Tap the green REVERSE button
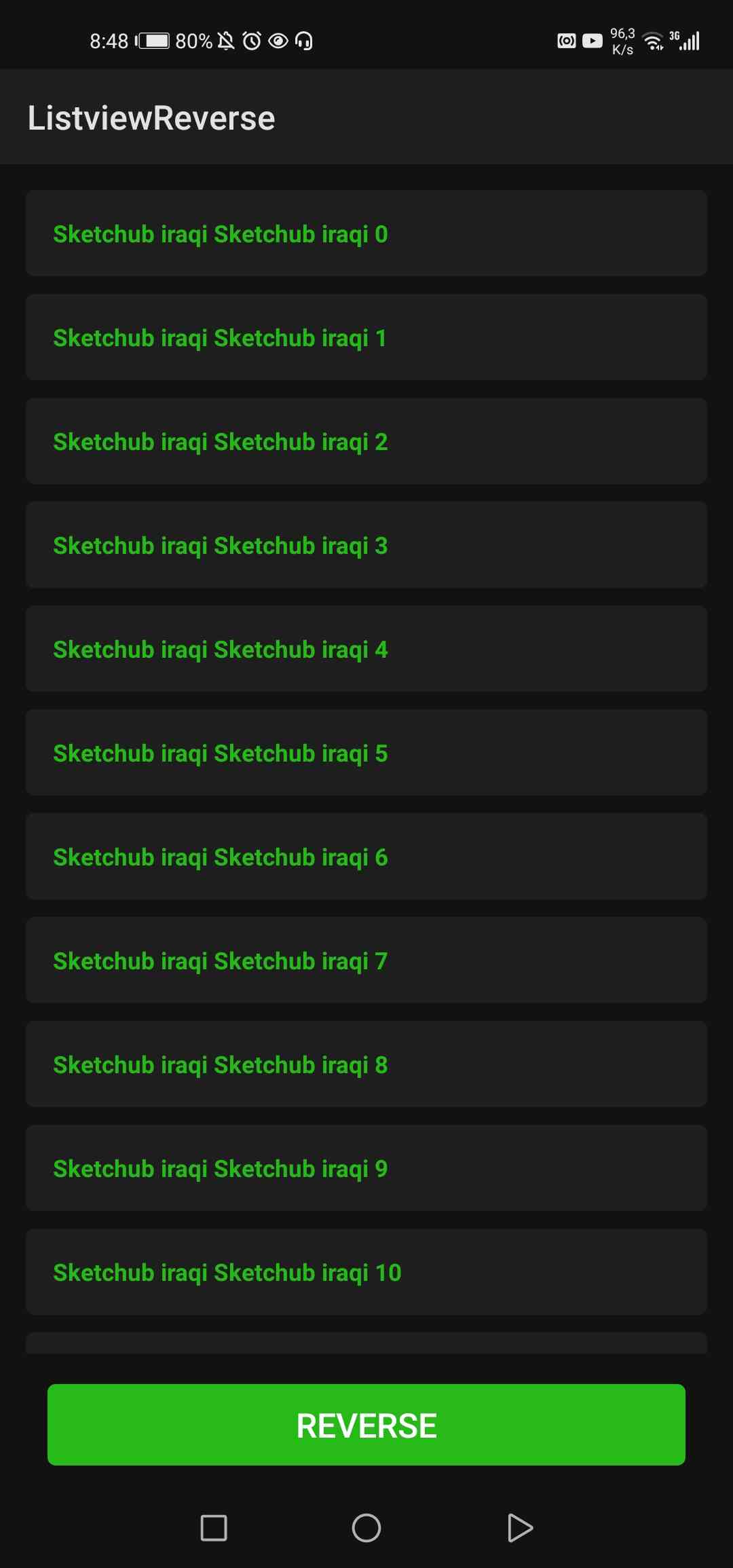Screen dimensions: 733x1568 366,1424
